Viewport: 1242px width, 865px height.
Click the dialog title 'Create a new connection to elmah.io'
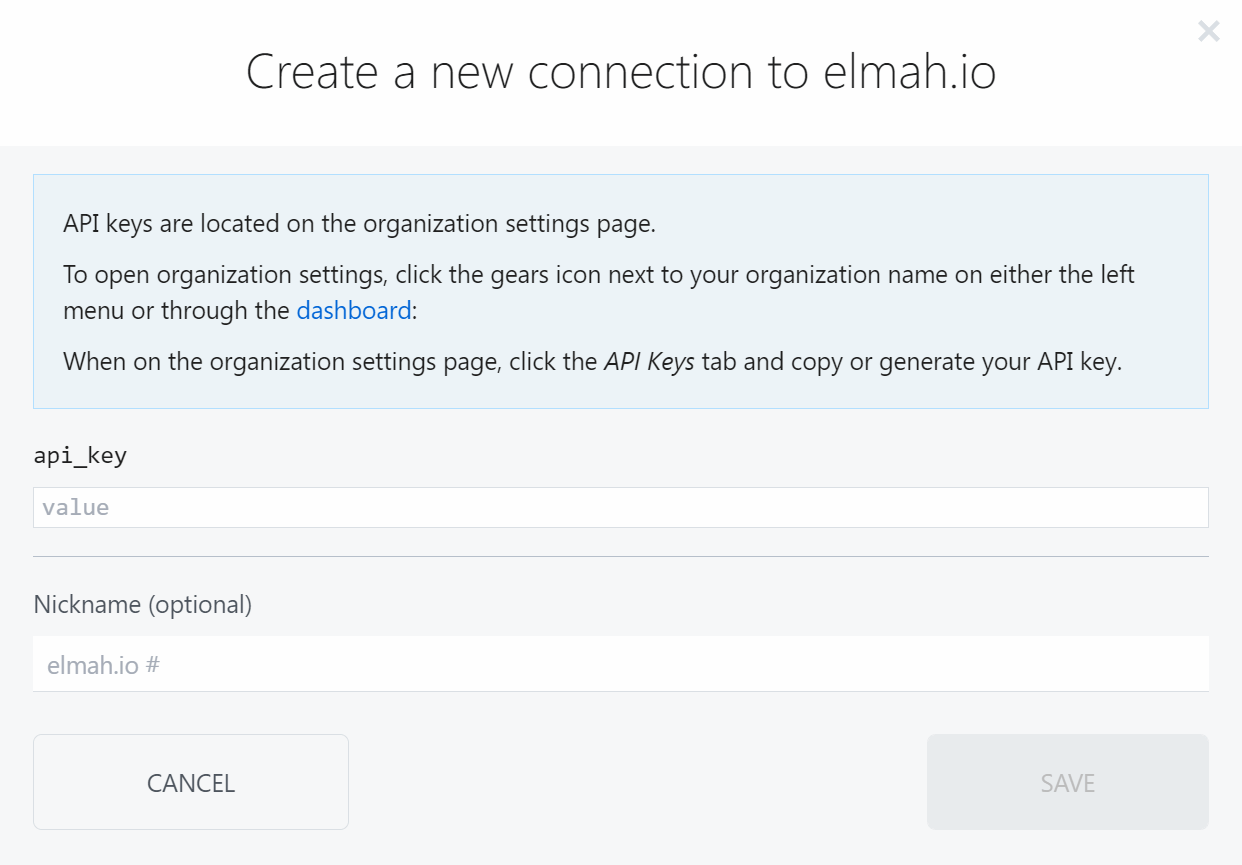click(621, 72)
